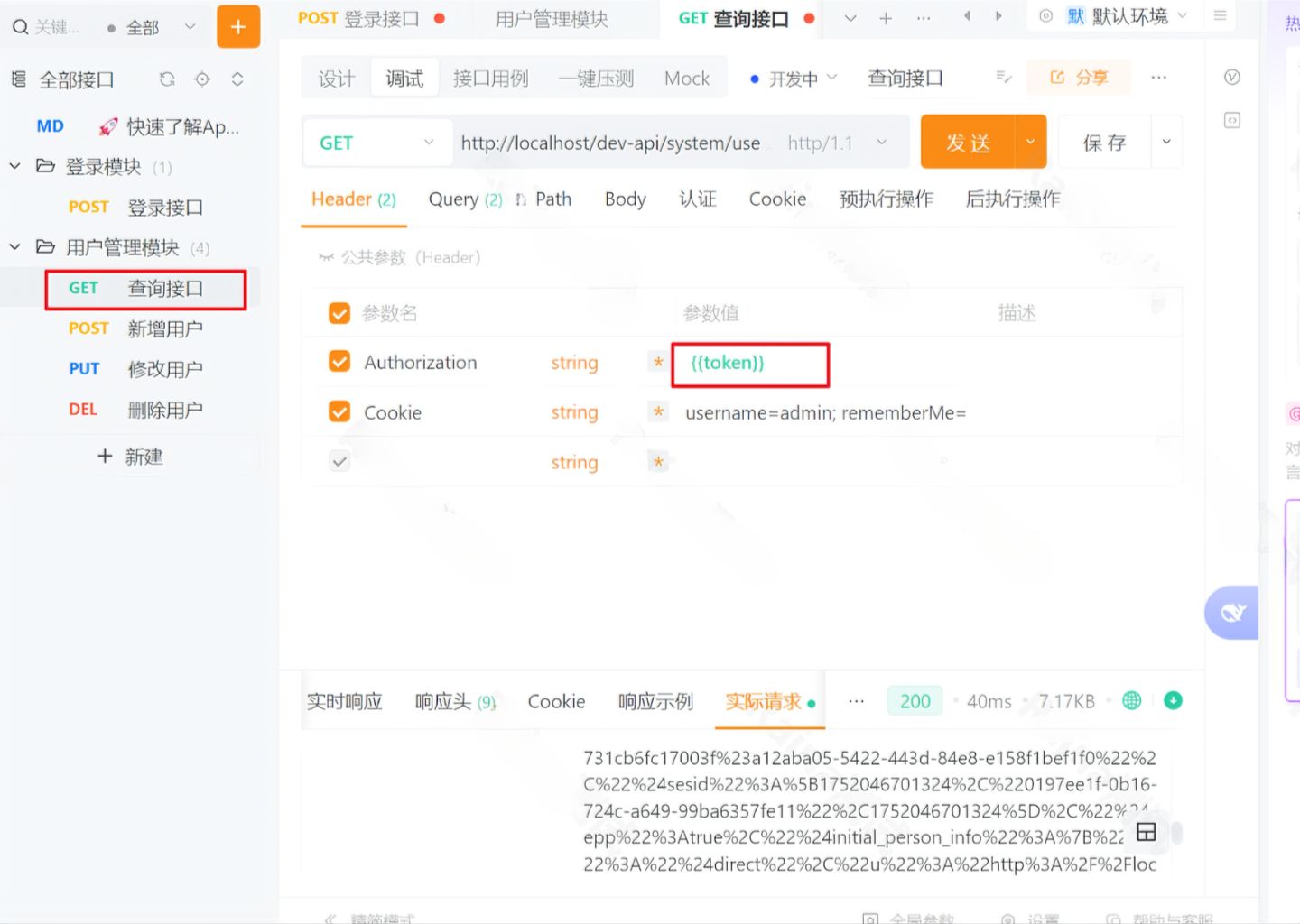Open the 设计 tab
The width and height of the screenshot is (1300, 924).
[x=337, y=79]
